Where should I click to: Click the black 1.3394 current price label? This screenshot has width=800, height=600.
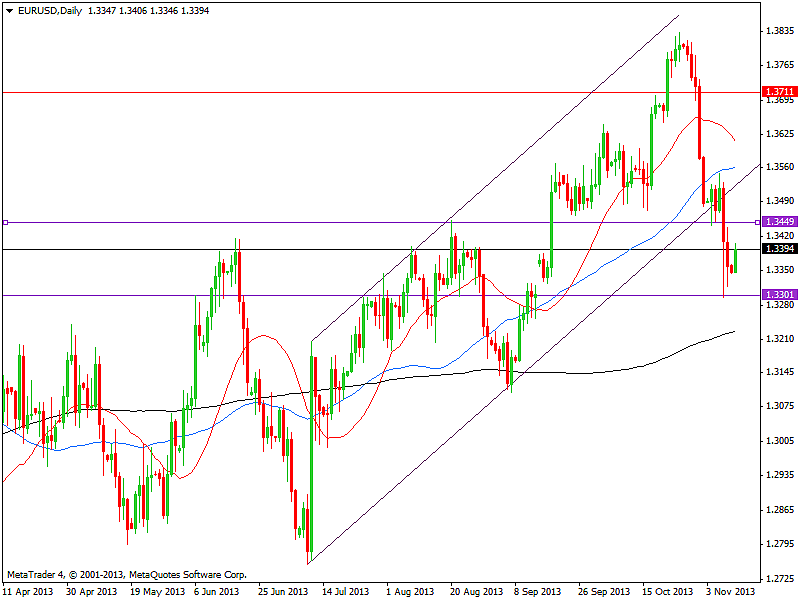778,249
